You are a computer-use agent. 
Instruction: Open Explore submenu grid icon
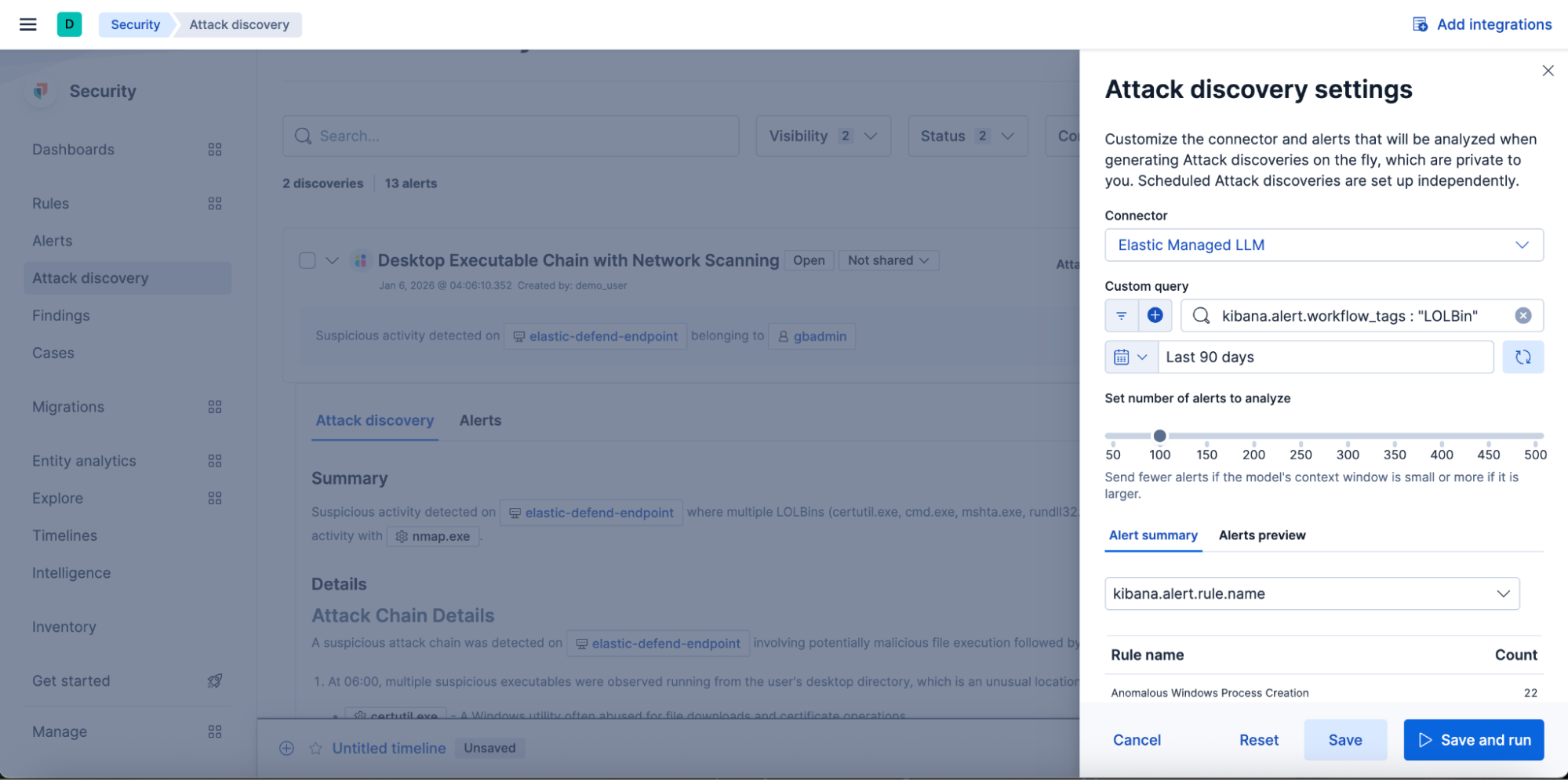tap(215, 499)
